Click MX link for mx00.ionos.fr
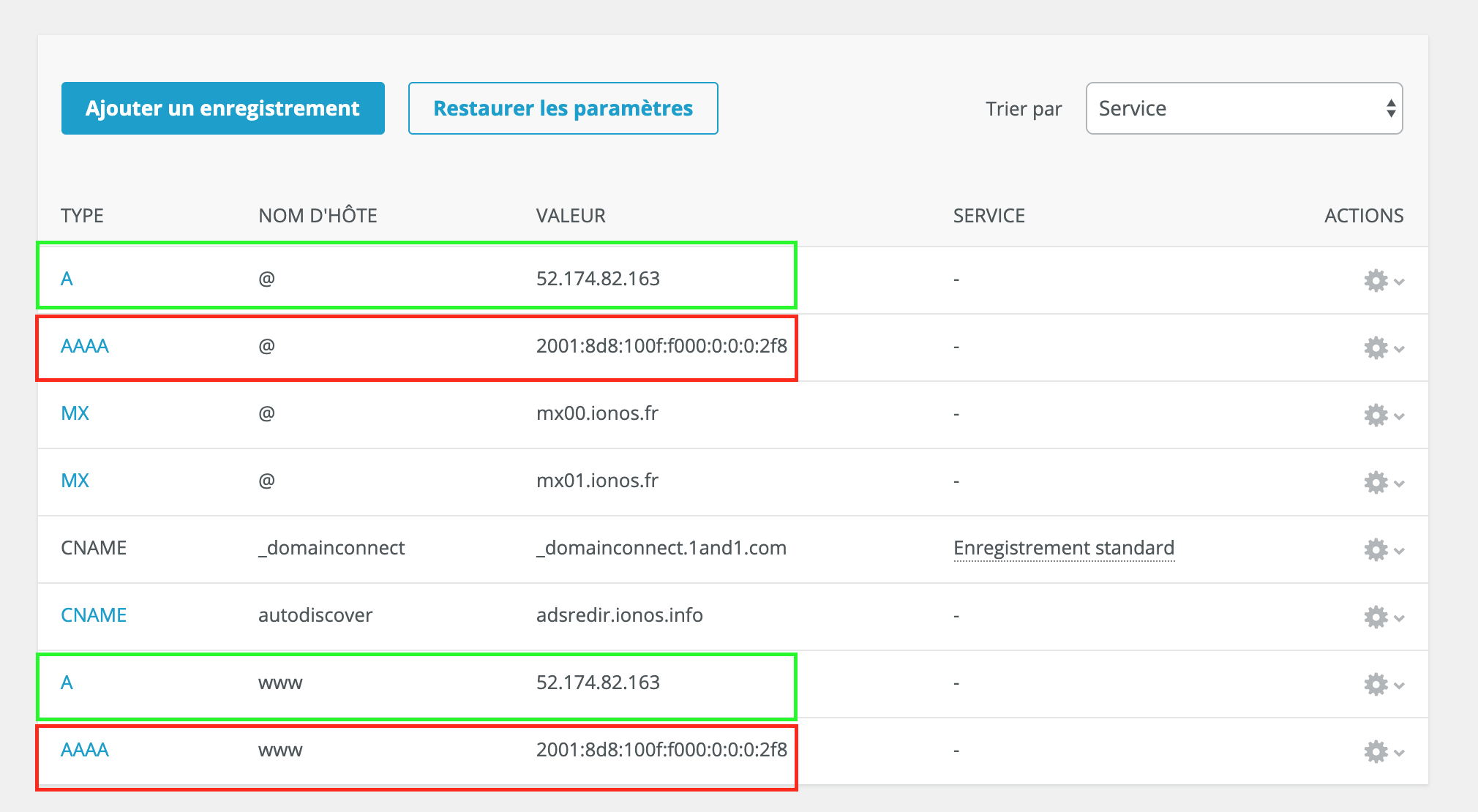This screenshot has width=1478, height=812. click(75, 413)
